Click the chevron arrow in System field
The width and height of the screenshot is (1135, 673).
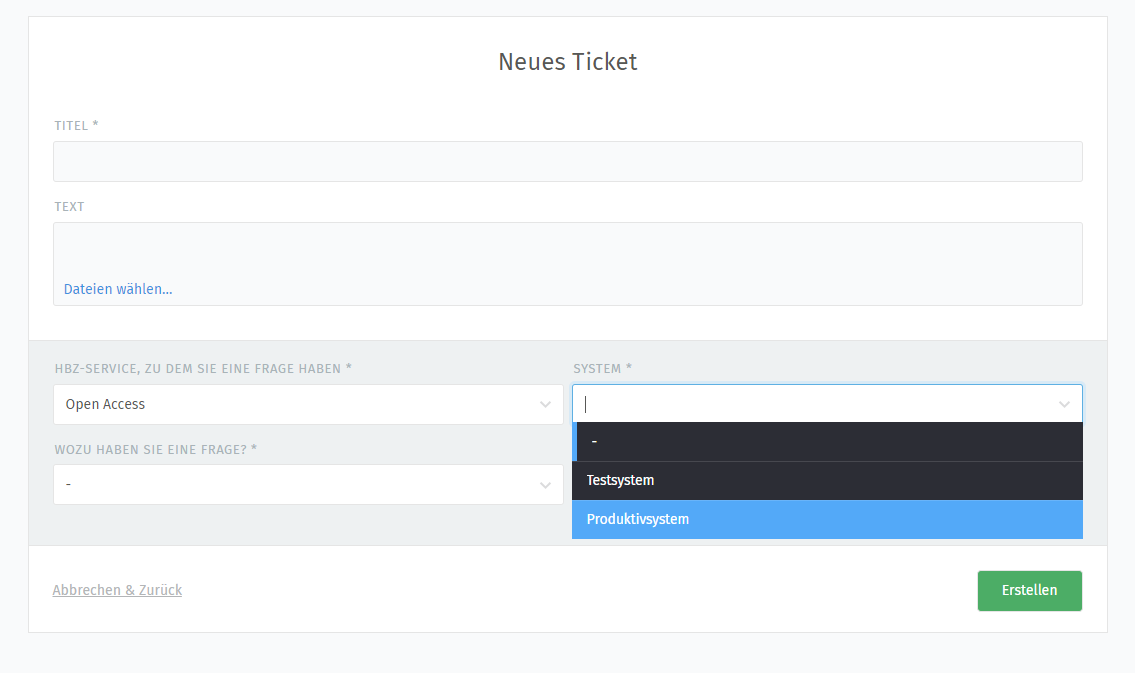tap(1064, 404)
